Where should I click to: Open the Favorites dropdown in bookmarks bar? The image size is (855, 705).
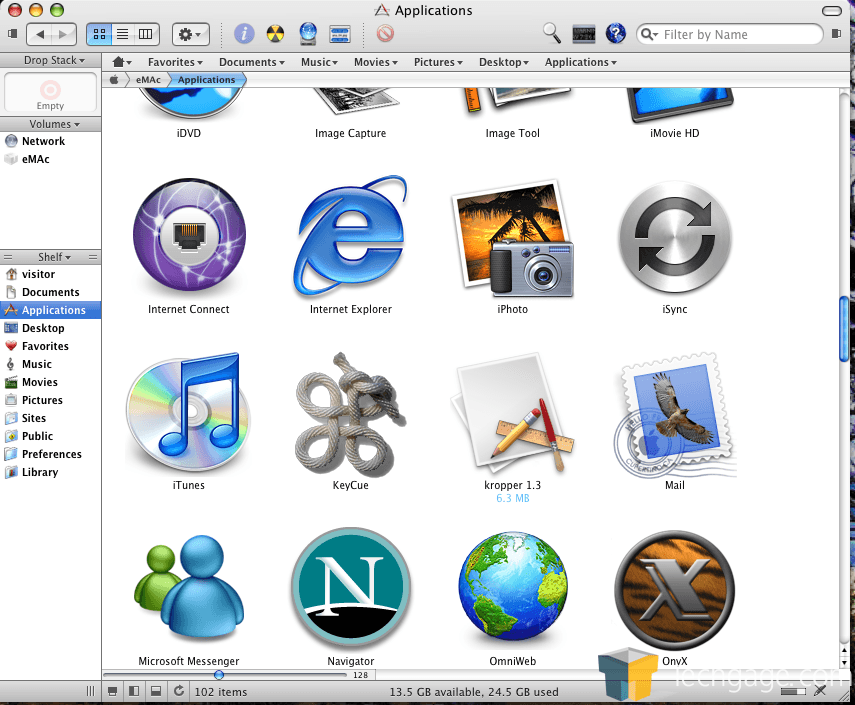[x=175, y=62]
